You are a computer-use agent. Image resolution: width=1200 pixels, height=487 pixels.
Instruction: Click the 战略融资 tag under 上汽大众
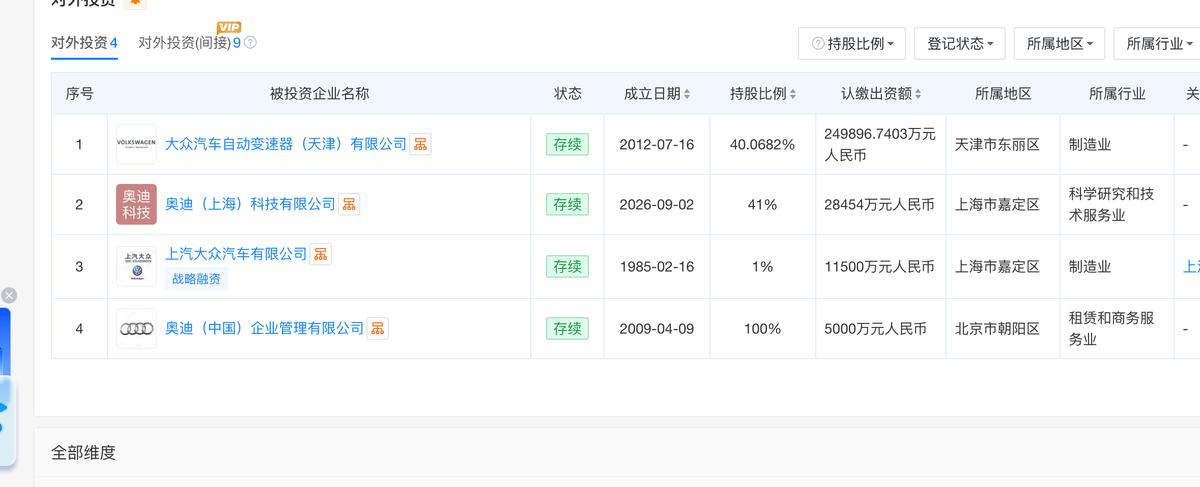(x=196, y=279)
